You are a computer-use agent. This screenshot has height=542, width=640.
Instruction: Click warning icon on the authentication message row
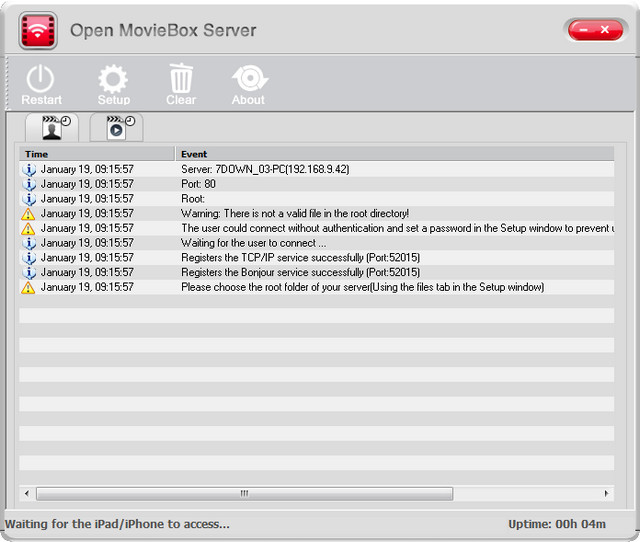click(28, 228)
